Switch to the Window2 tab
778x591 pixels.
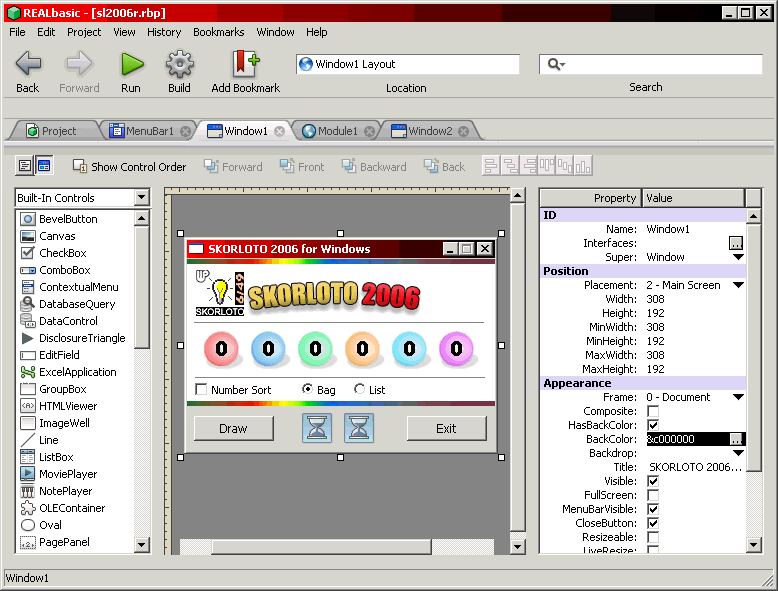[429, 131]
